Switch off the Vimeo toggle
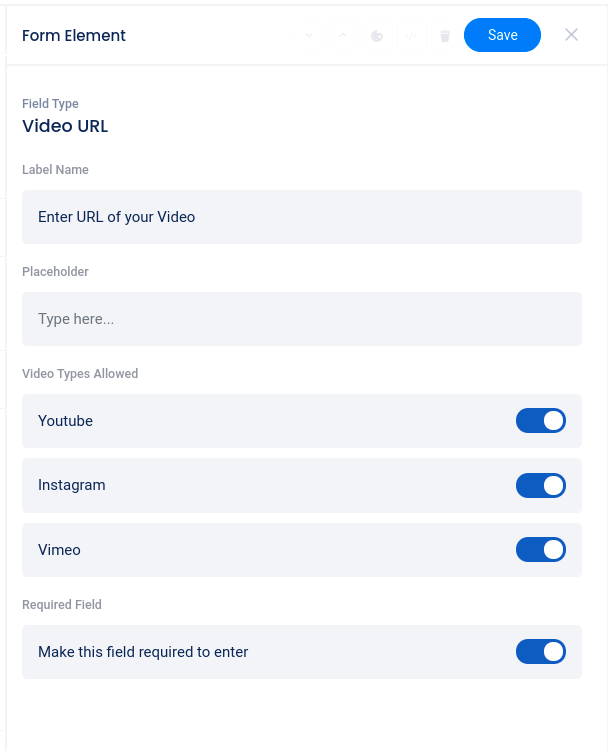Screen dimensions: 608x751 [541, 550]
